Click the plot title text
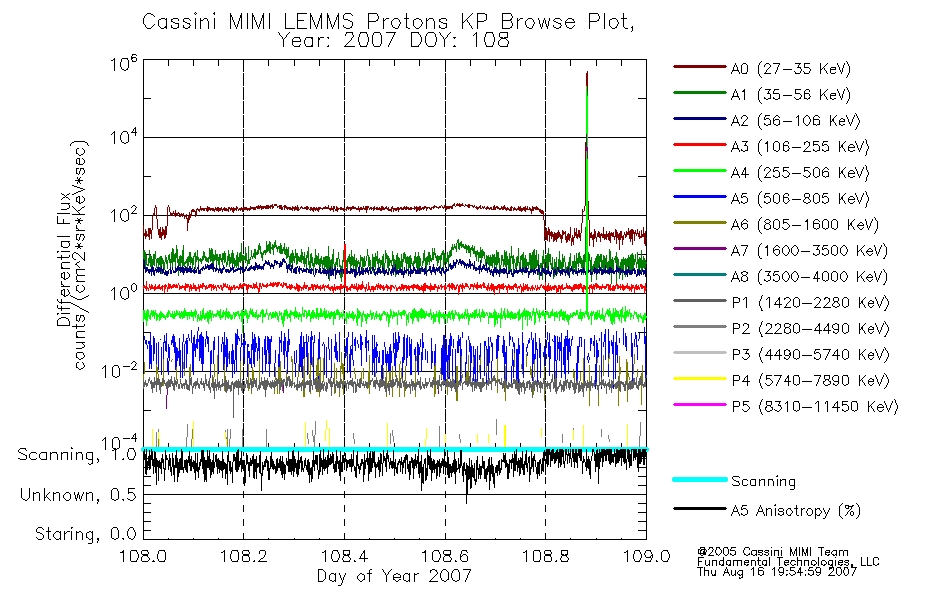Image resolution: width=950 pixels, height=600 pixels. click(x=388, y=31)
